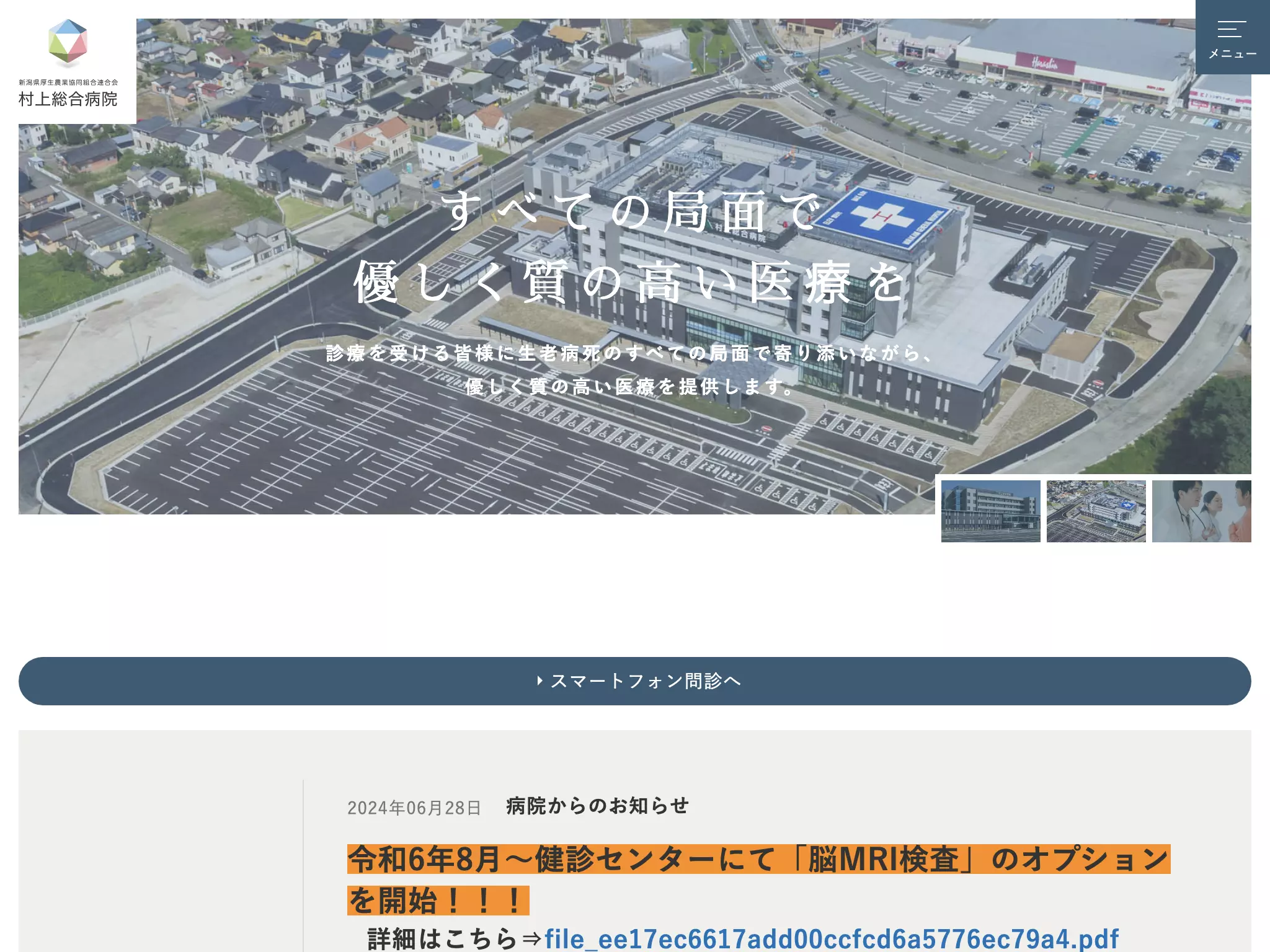This screenshot has height=952, width=1270.
Task: Click the 病院からのお知らせ category label
Action: point(598,806)
